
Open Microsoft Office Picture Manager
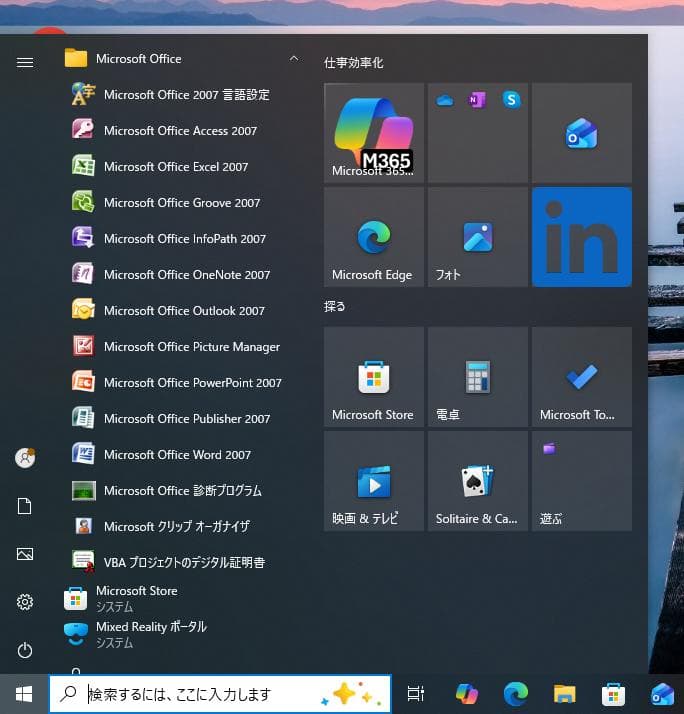182,347
